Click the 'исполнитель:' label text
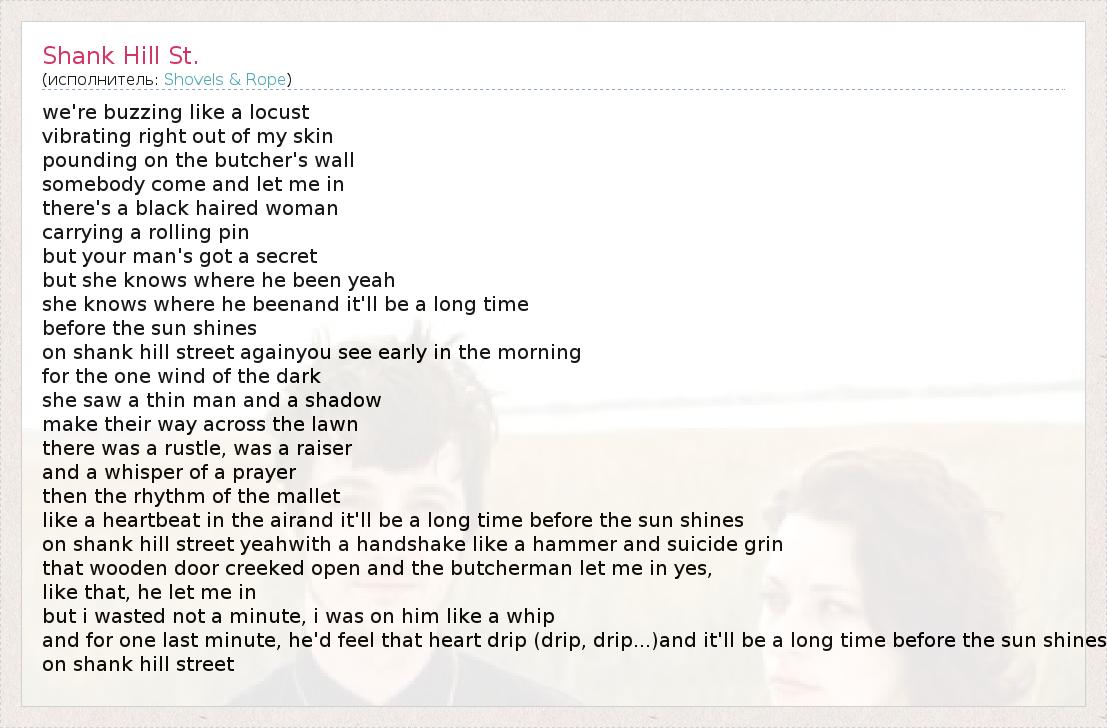Viewport: 1107px width, 728px height. 102,79
